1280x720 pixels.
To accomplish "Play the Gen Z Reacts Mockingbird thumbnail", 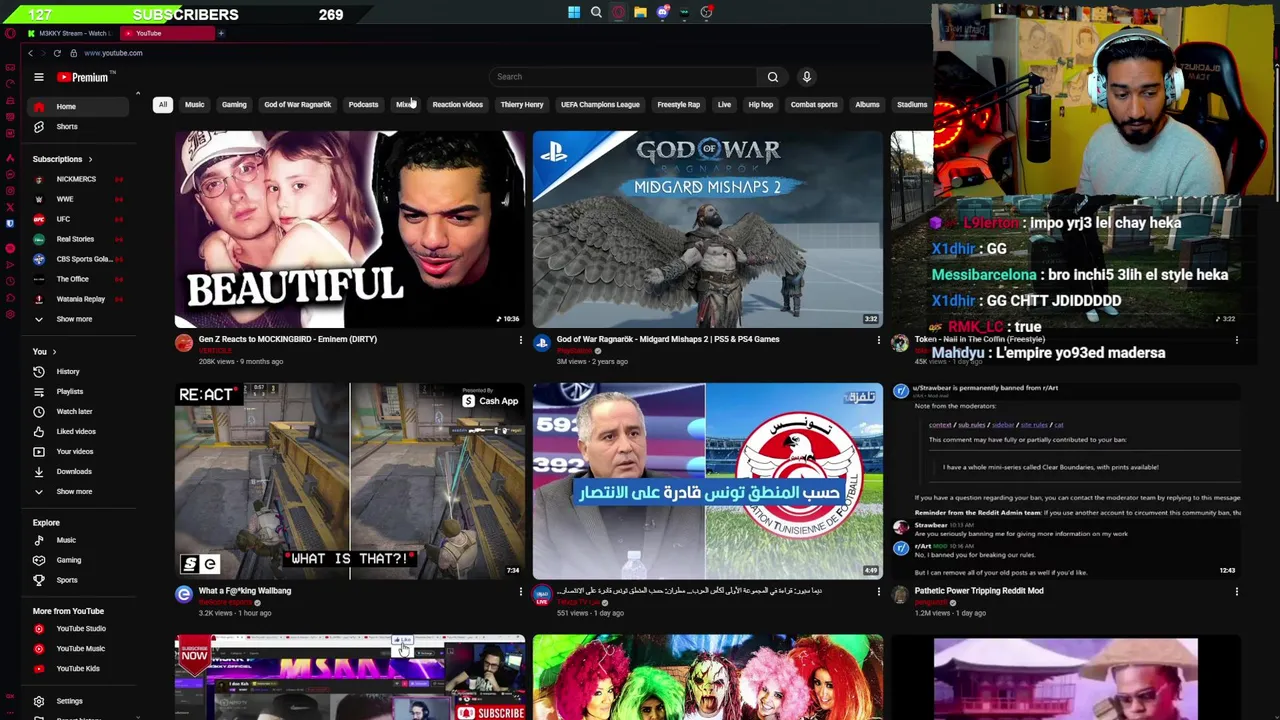I will [350, 229].
